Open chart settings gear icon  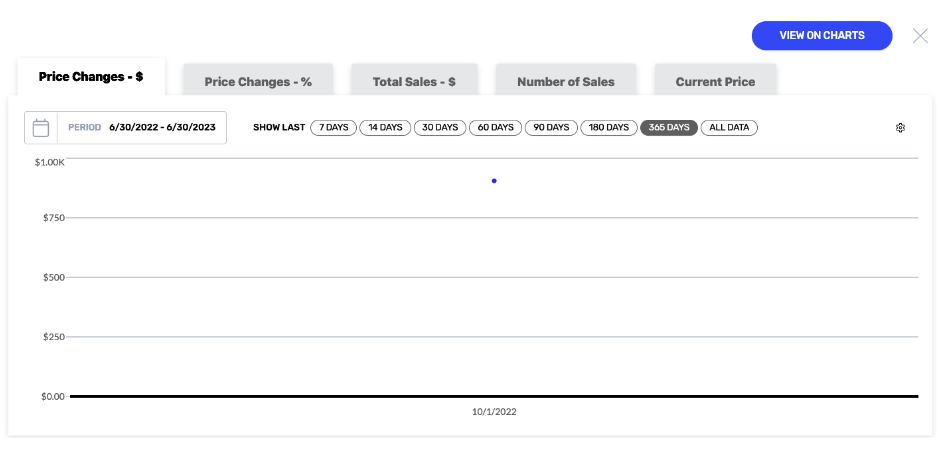(x=900, y=128)
